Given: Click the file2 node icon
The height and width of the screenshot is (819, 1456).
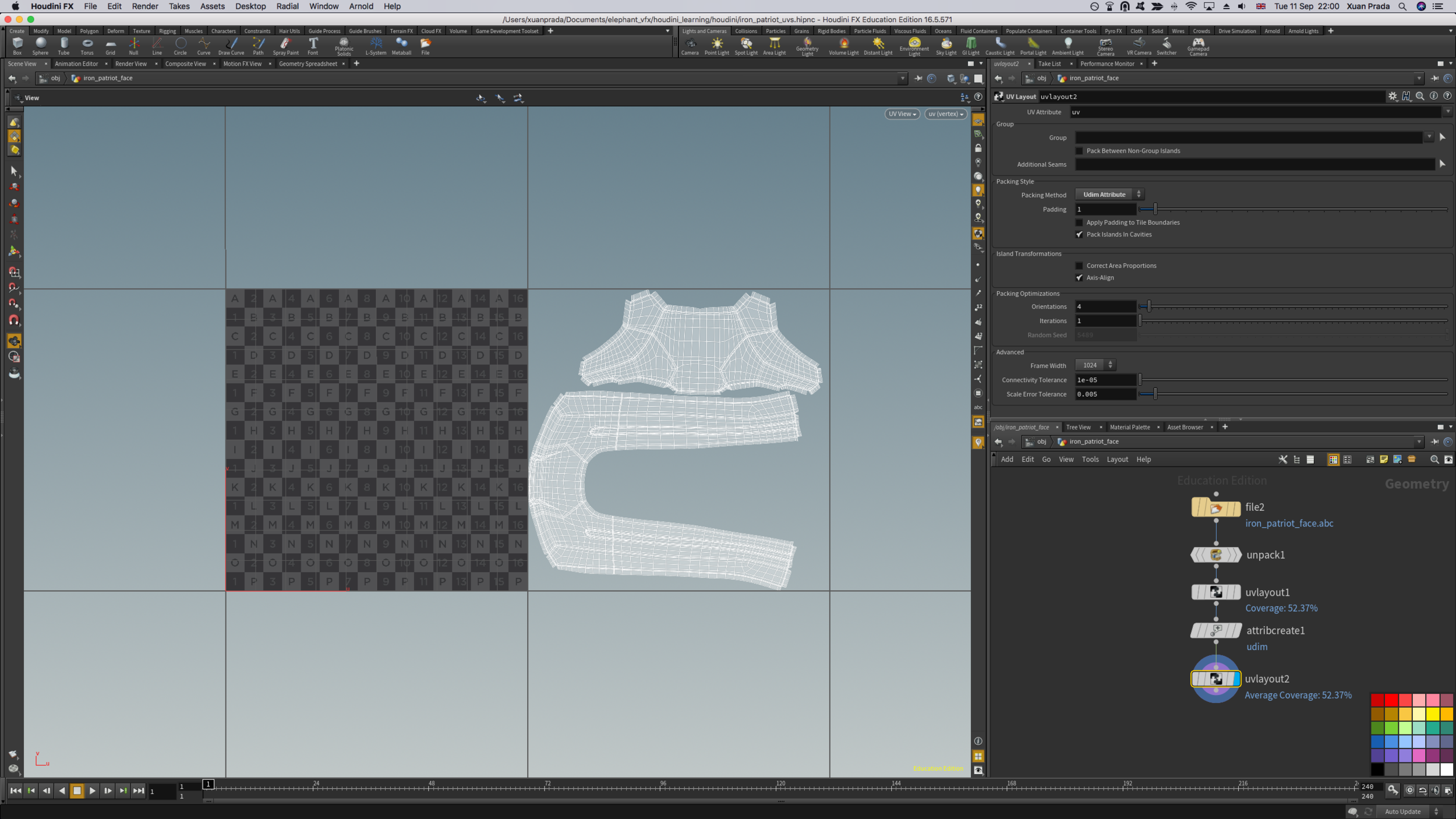Looking at the screenshot, I should coord(1215,508).
